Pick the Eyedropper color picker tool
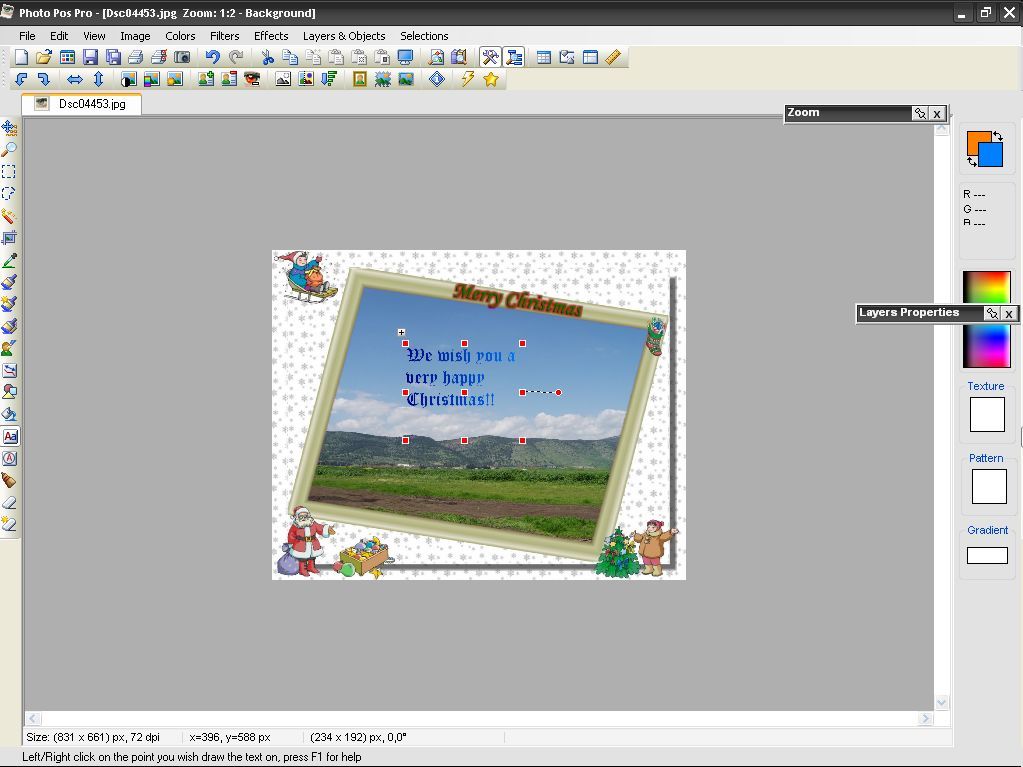Screen dimensions: 1023x767 [x=9, y=260]
